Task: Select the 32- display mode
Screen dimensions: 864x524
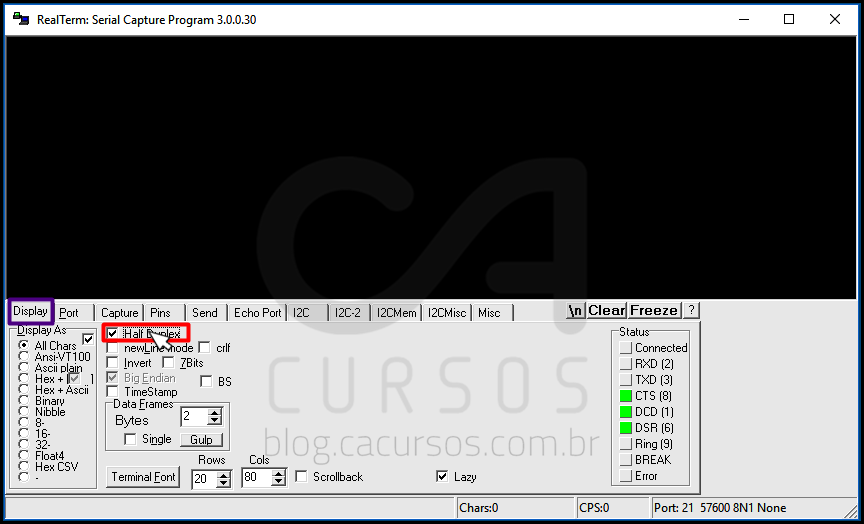Action: [x=24, y=444]
